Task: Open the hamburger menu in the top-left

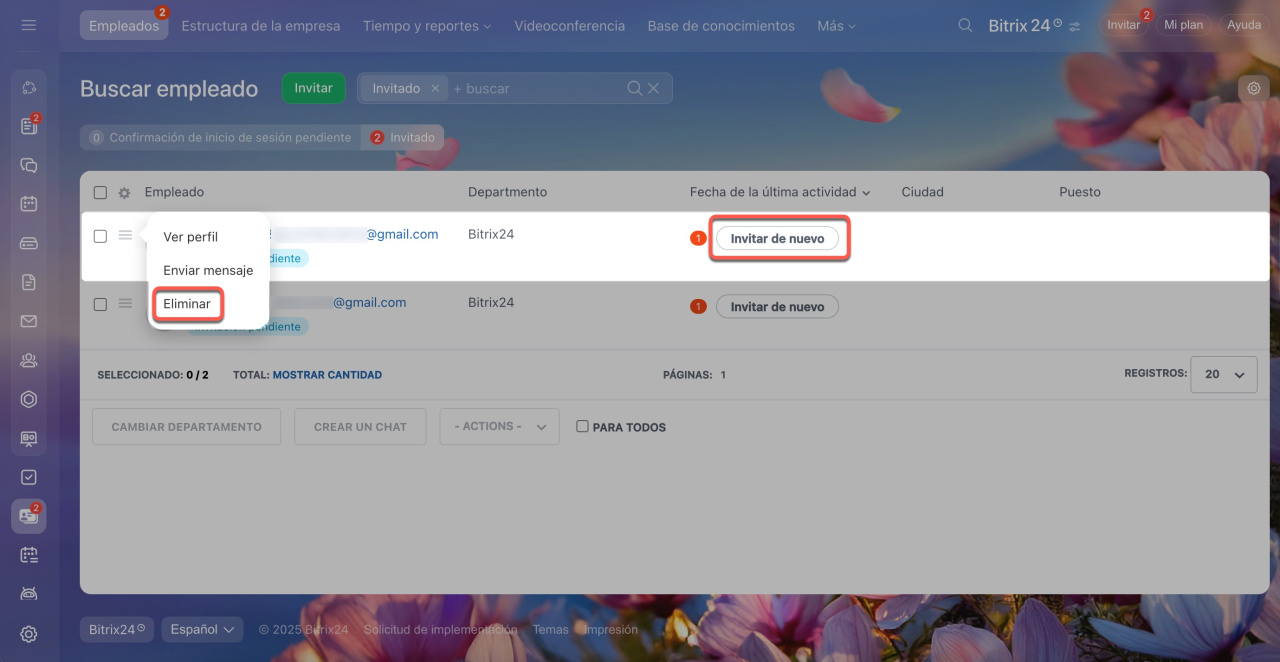Action: (28, 25)
